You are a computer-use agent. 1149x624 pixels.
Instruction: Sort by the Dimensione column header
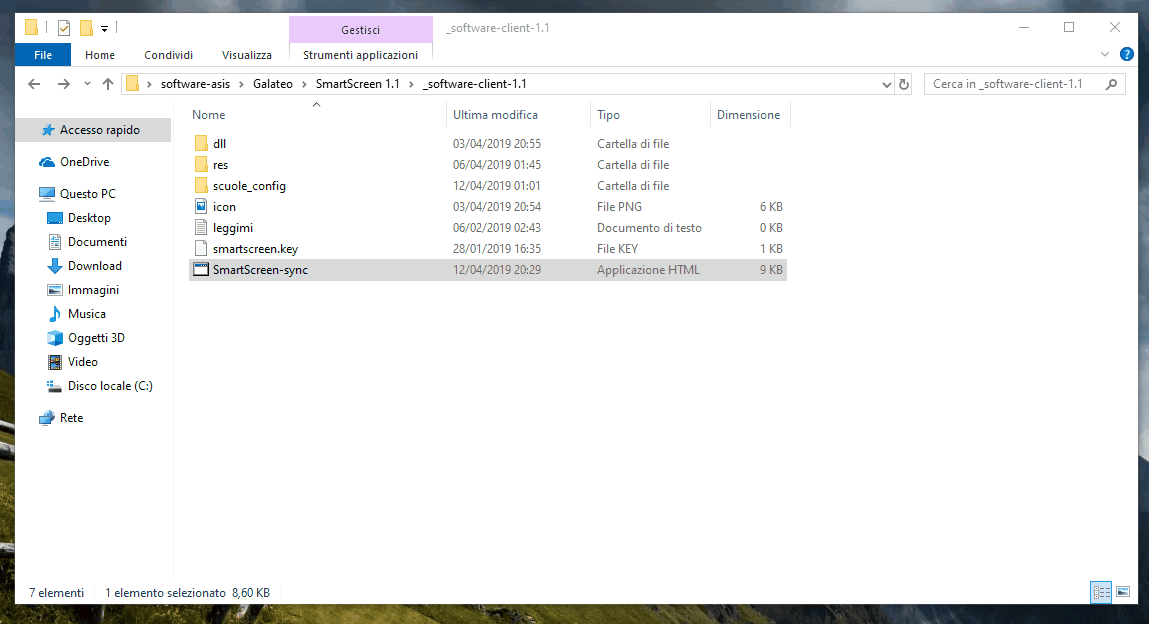coord(750,115)
